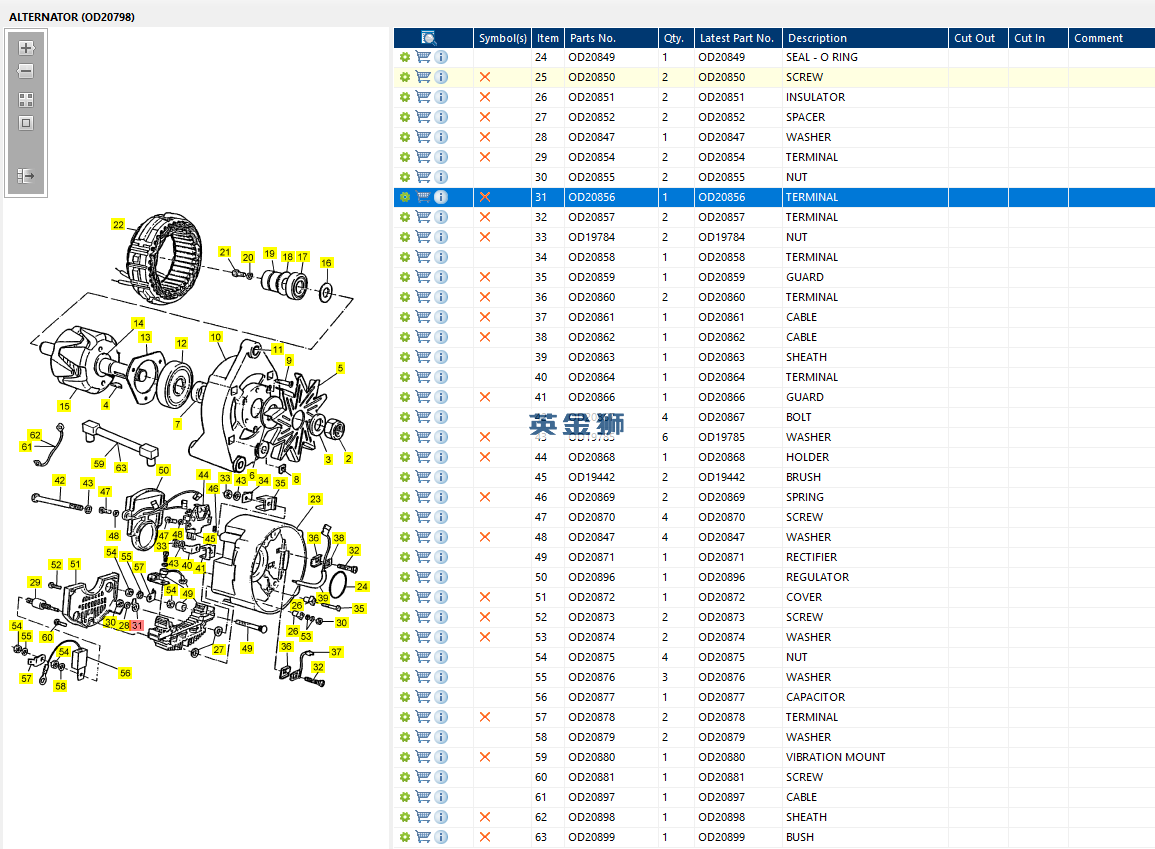Click the orange X symbol for item 25
This screenshot has height=849, width=1155.
tap(485, 77)
